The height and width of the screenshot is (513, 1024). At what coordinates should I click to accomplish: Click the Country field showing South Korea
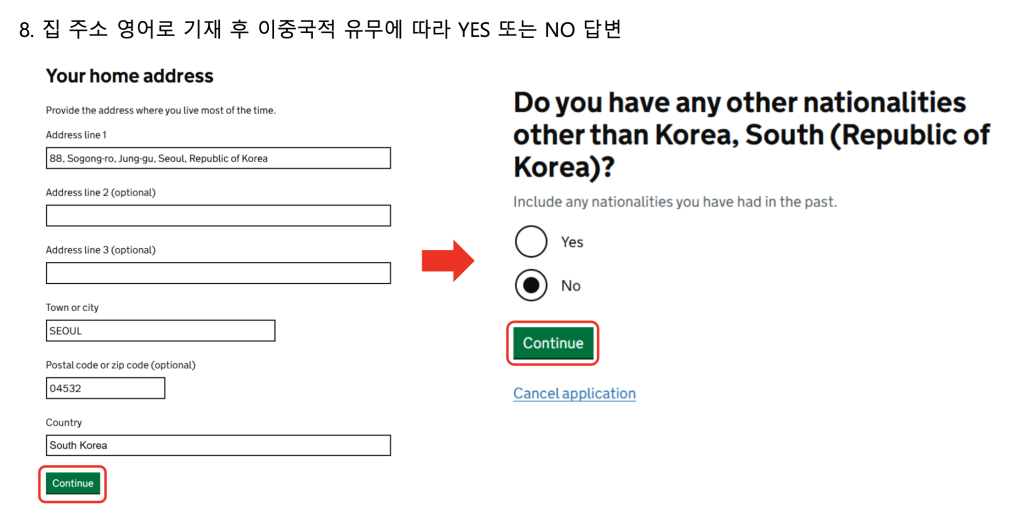218,446
